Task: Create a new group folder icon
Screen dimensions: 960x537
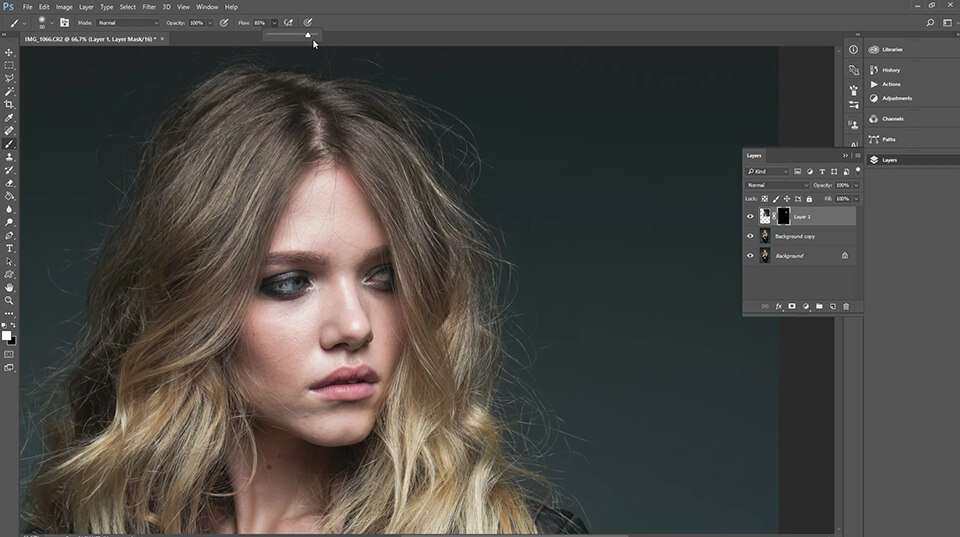Action: [819, 306]
